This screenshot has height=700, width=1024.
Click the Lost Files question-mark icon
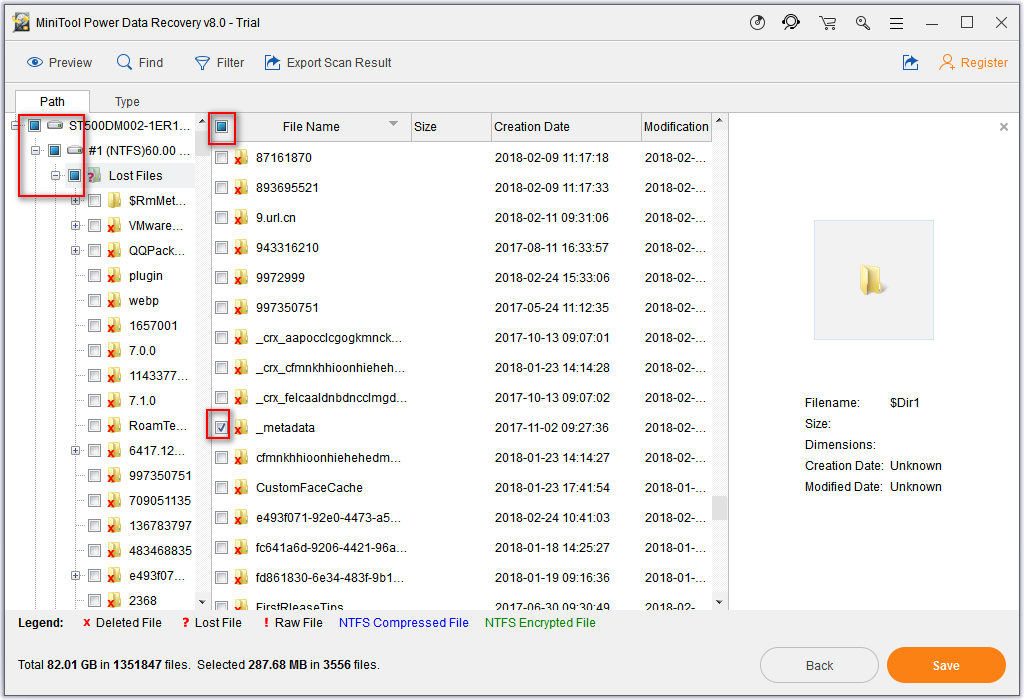(x=94, y=175)
